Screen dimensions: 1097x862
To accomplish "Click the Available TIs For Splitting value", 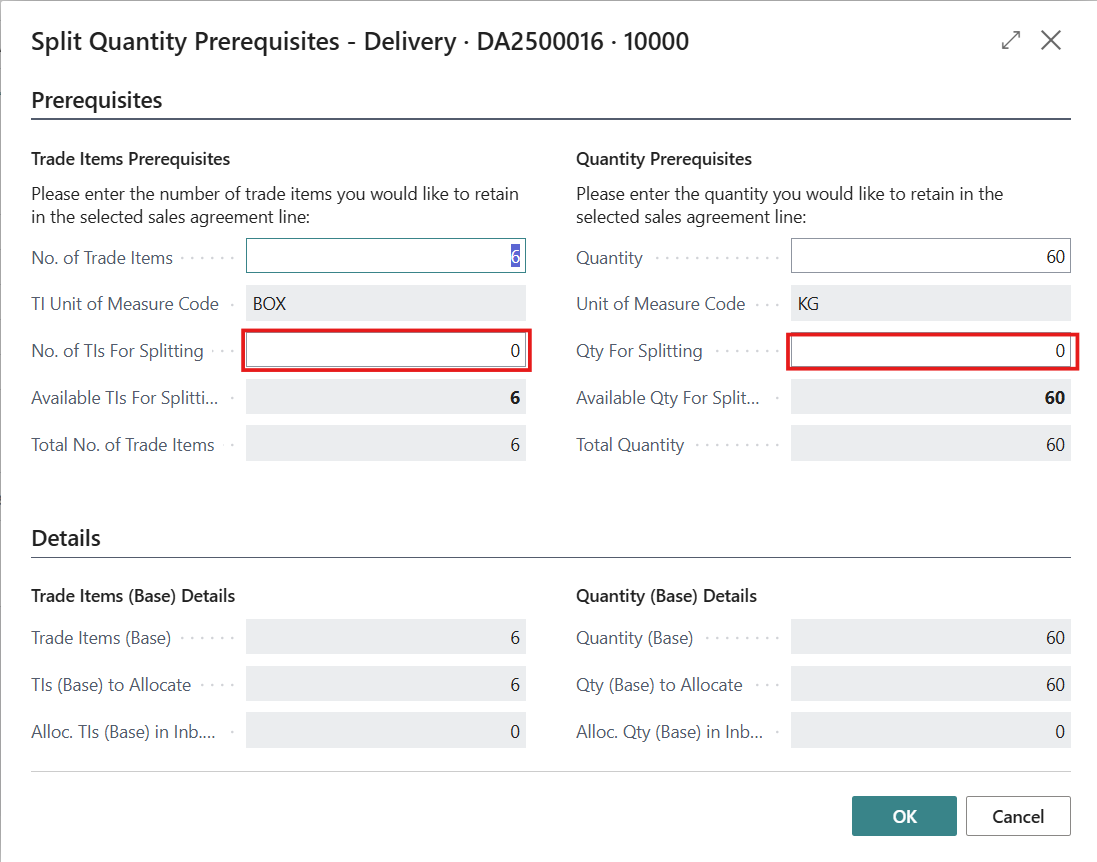I will (x=385, y=398).
